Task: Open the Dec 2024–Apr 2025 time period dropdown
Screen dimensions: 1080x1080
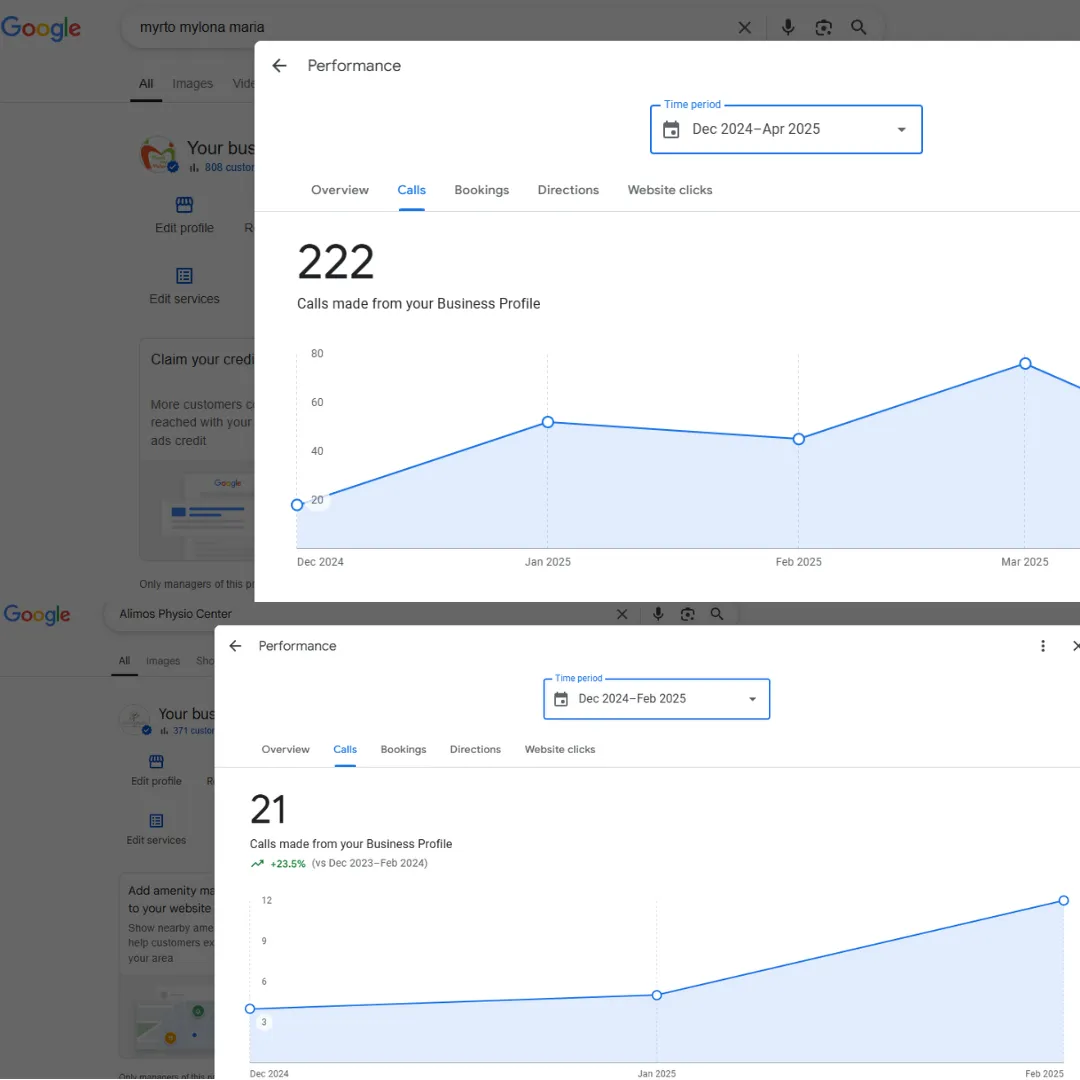Action: pos(786,129)
